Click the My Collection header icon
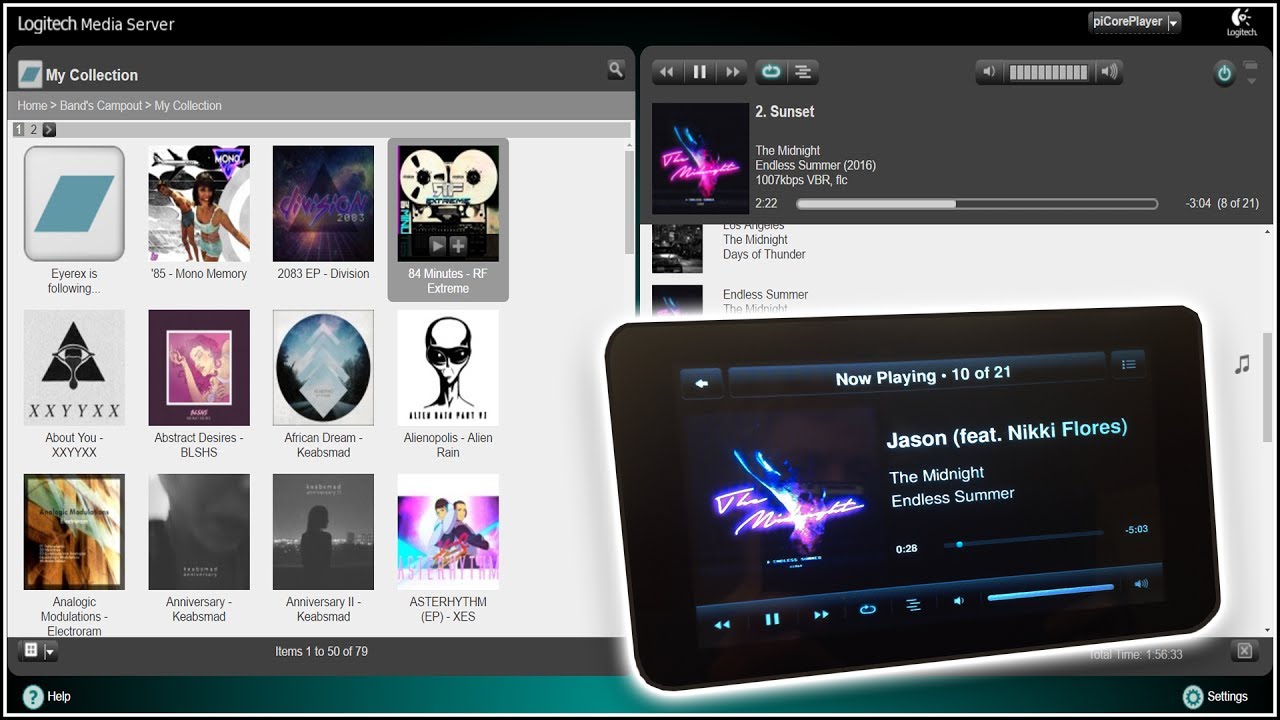The width and height of the screenshot is (1280, 720). pyautogui.click(x=30, y=74)
